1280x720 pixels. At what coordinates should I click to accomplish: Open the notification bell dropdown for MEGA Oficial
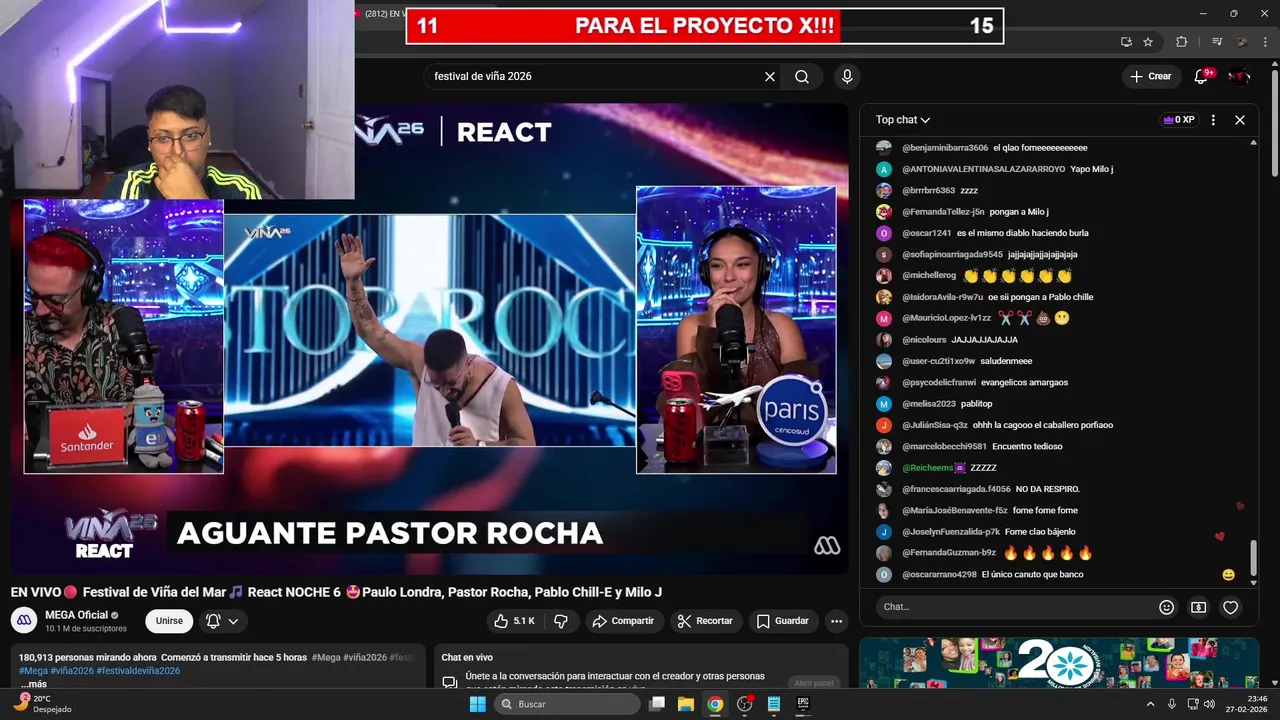[x=222, y=621]
